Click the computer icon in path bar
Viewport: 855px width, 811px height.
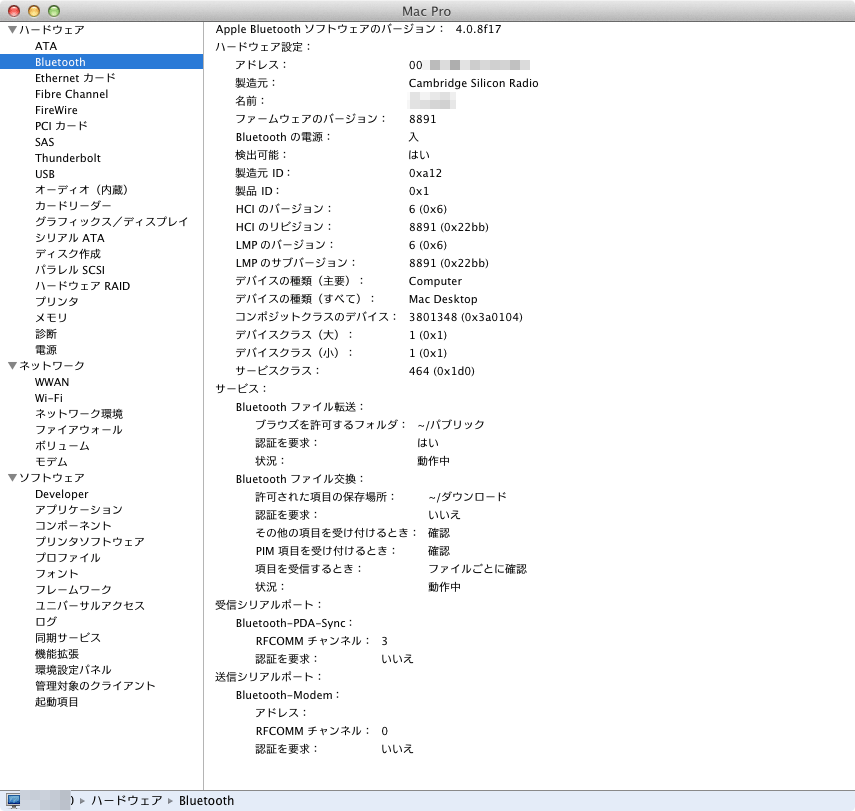tap(13, 801)
